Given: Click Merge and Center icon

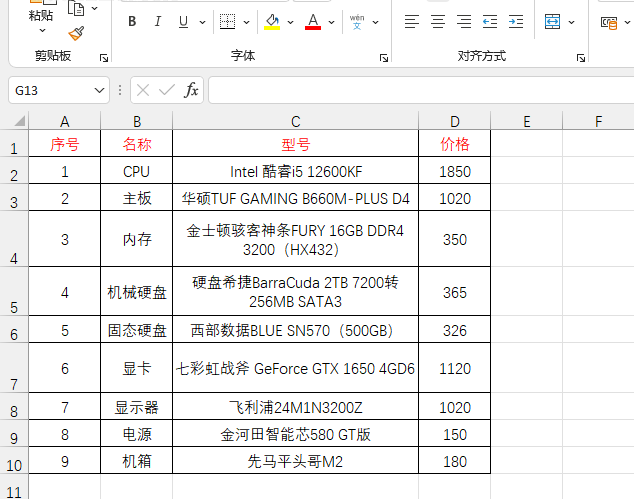Looking at the screenshot, I should (552, 21).
